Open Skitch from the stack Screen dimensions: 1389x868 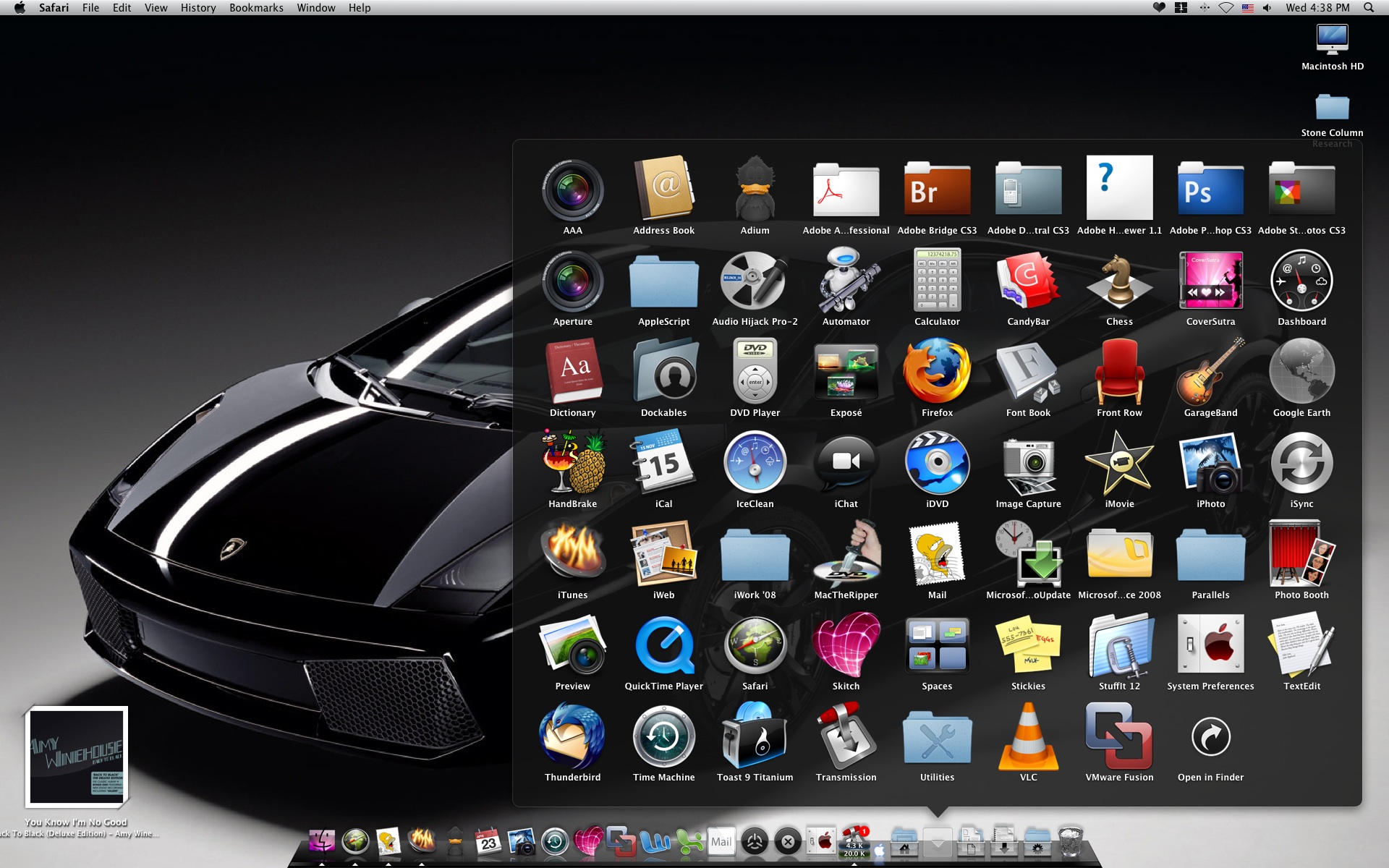click(x=846, y=646)
